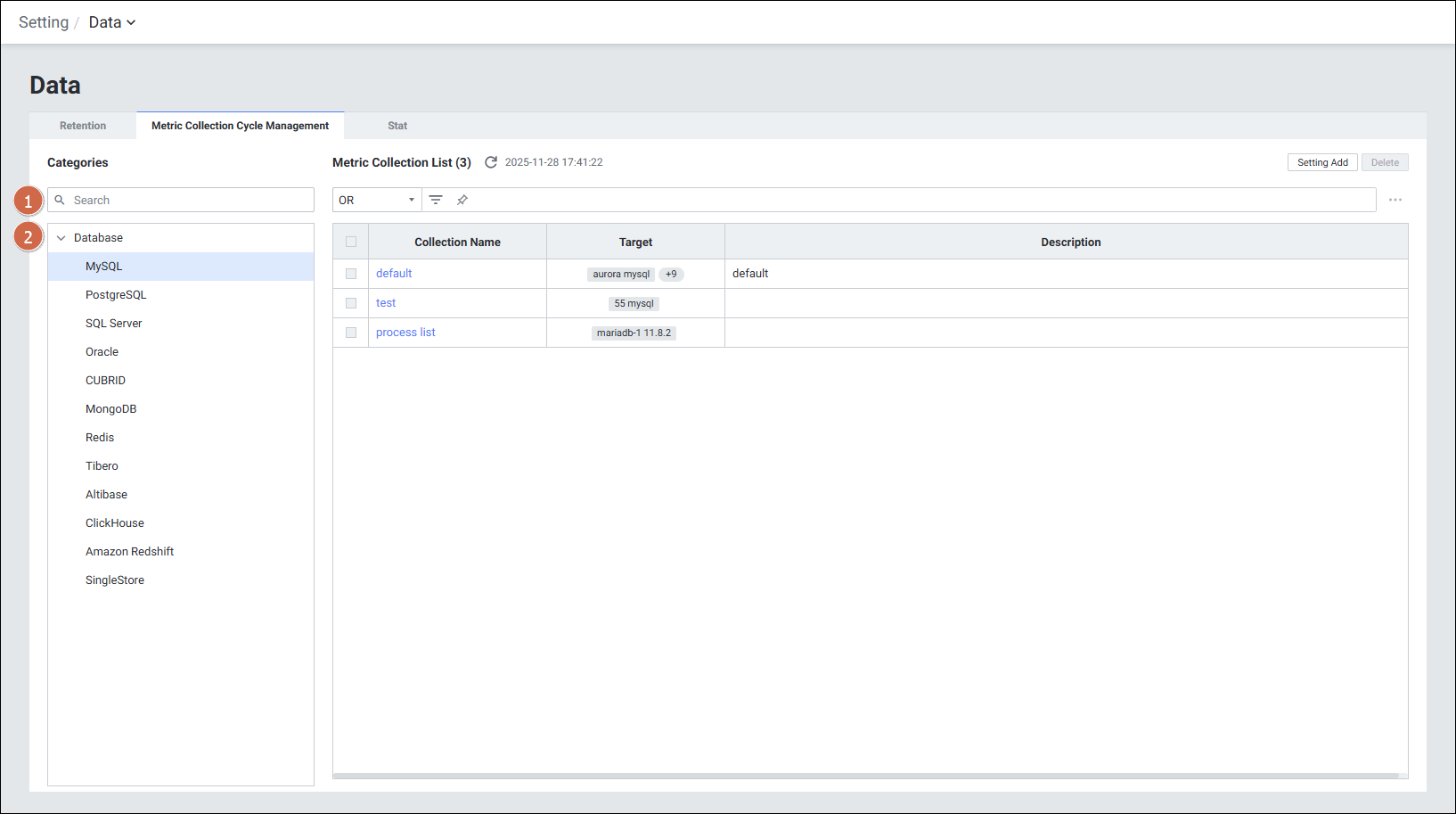Select PostgreSQL in the category tree
Image resolution: width=1456 pixels, height=814 pixels.
[x=116, y=295]
